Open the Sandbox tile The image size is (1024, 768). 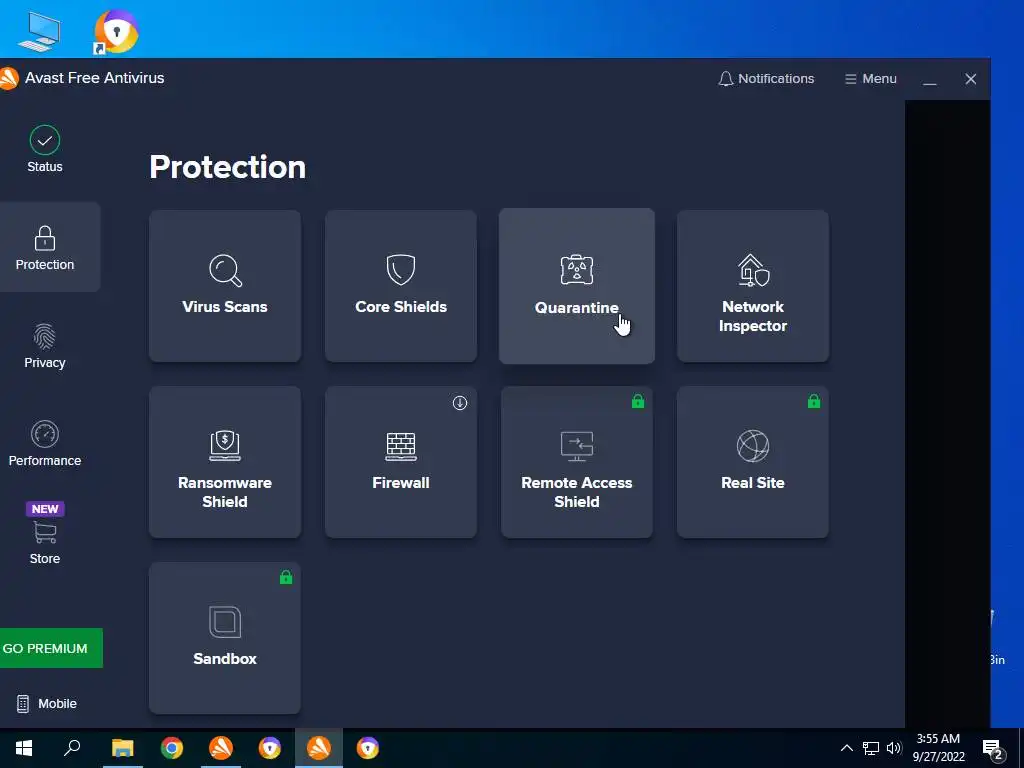click(x=225, y=638)
